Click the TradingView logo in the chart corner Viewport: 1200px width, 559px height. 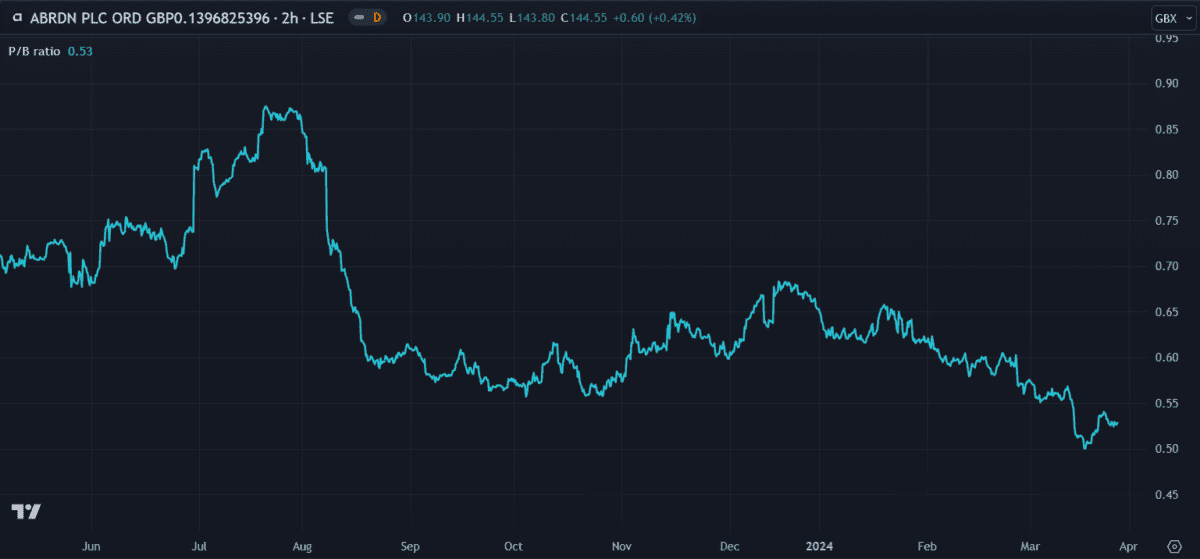click(x=26, y=511)
